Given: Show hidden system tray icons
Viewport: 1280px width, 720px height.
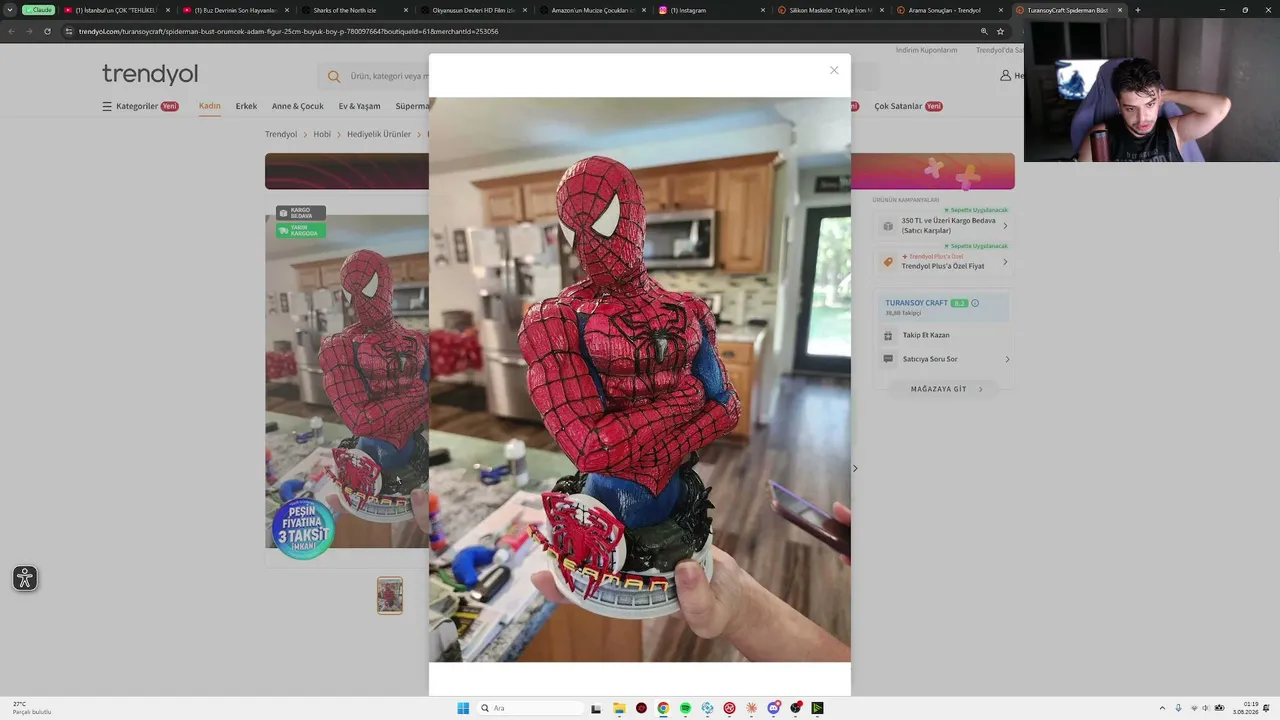Looking at the screenshot, I should pos(1162,708).
